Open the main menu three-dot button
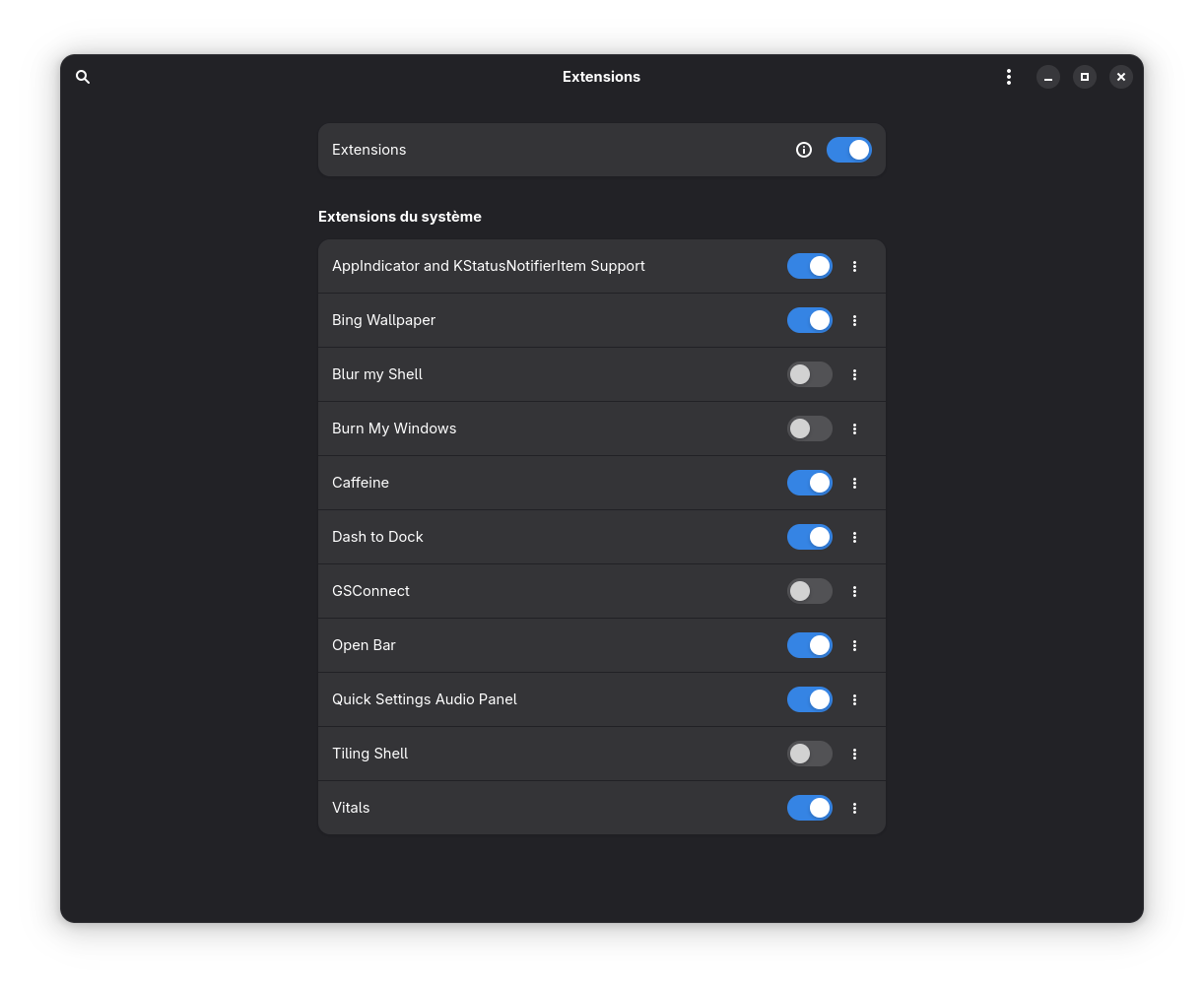The width and height of the screenshot is (1204, 989). click(1009, 77)
